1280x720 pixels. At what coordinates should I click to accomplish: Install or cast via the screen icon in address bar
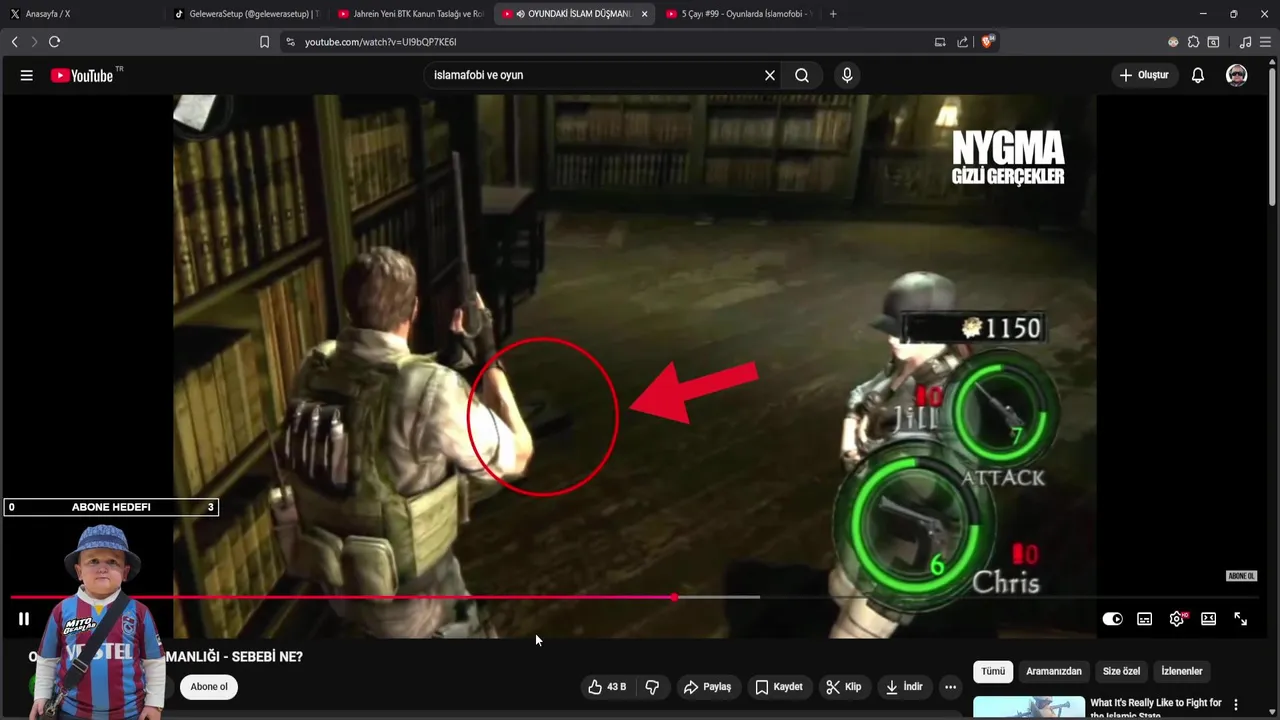point(940,42)
